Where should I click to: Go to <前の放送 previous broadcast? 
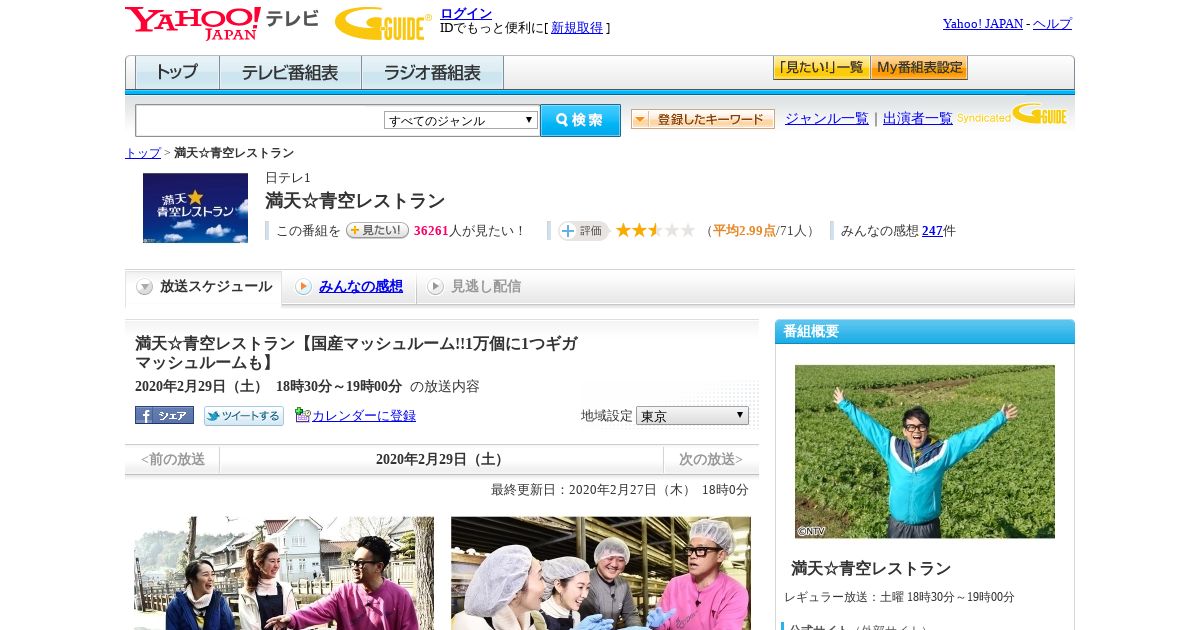173,460
